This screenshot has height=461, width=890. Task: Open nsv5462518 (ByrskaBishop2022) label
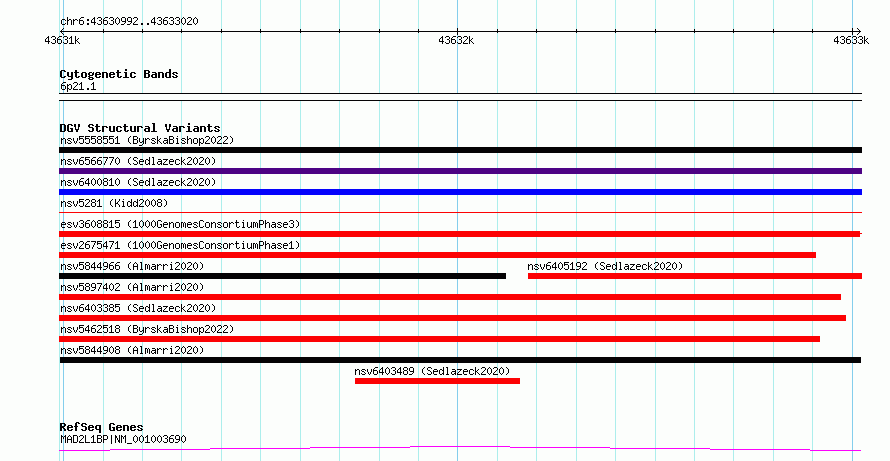click(147, 329)
